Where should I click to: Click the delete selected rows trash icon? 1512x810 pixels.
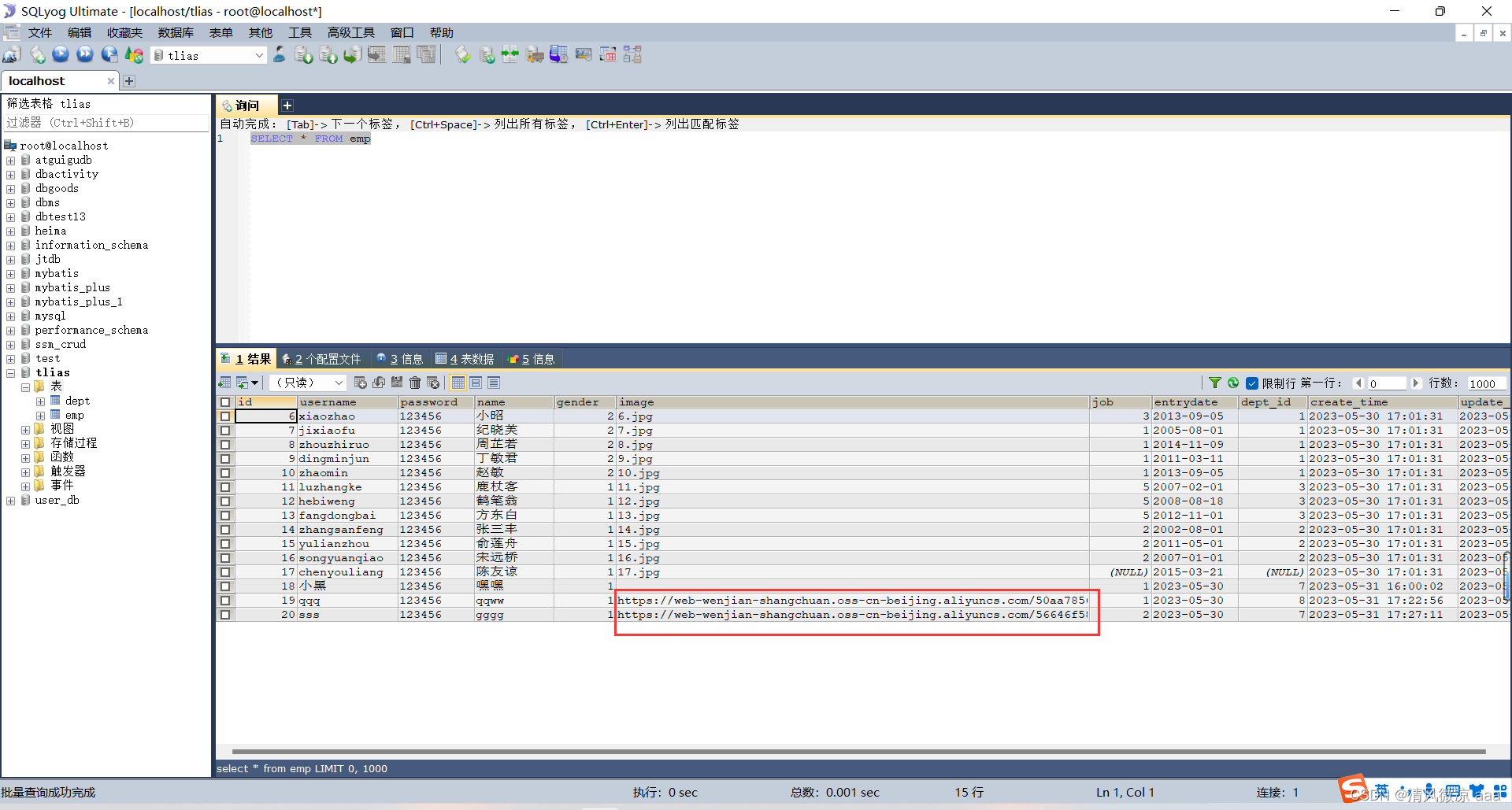tap(415, 383)
